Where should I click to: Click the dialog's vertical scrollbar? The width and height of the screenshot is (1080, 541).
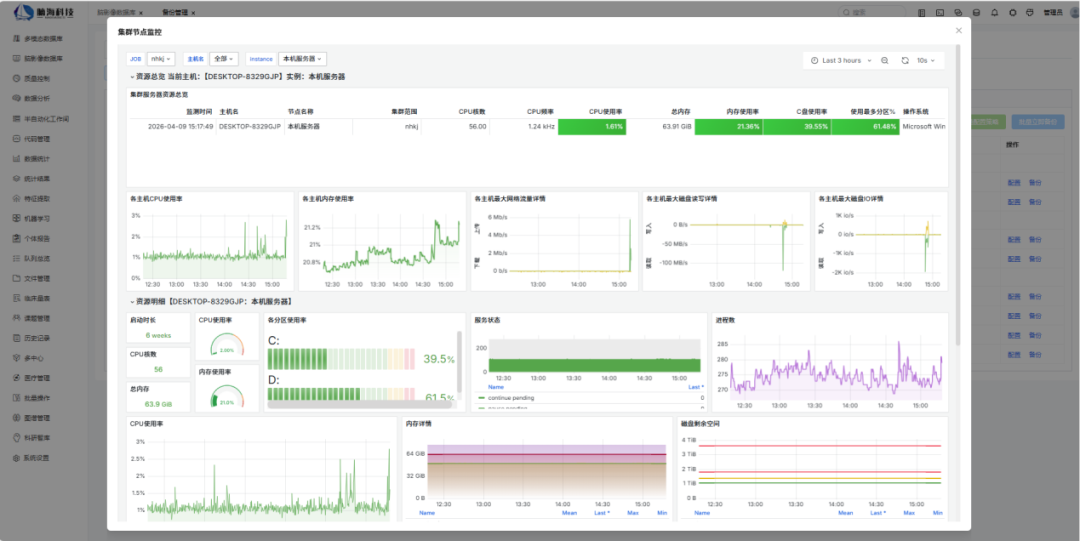click(x=957, y=195)
